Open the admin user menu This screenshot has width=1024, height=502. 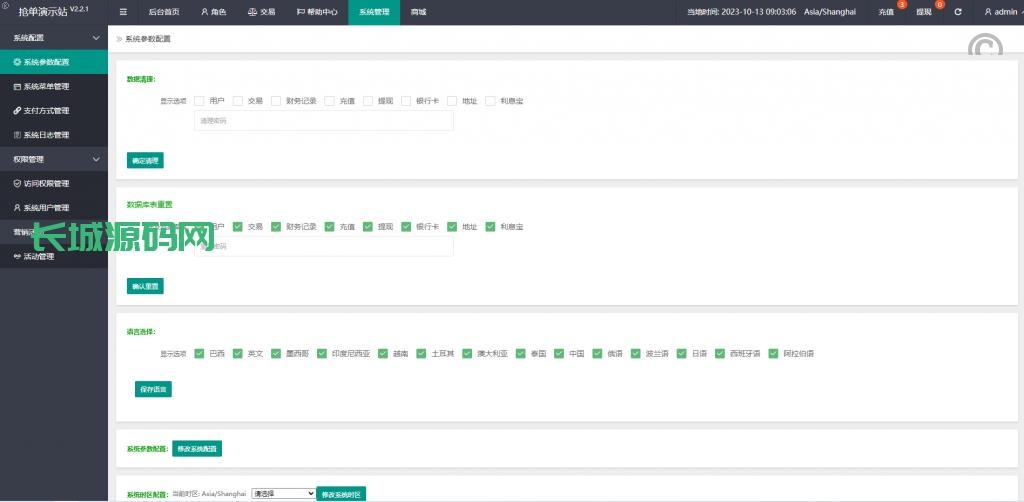point(1000,12)
